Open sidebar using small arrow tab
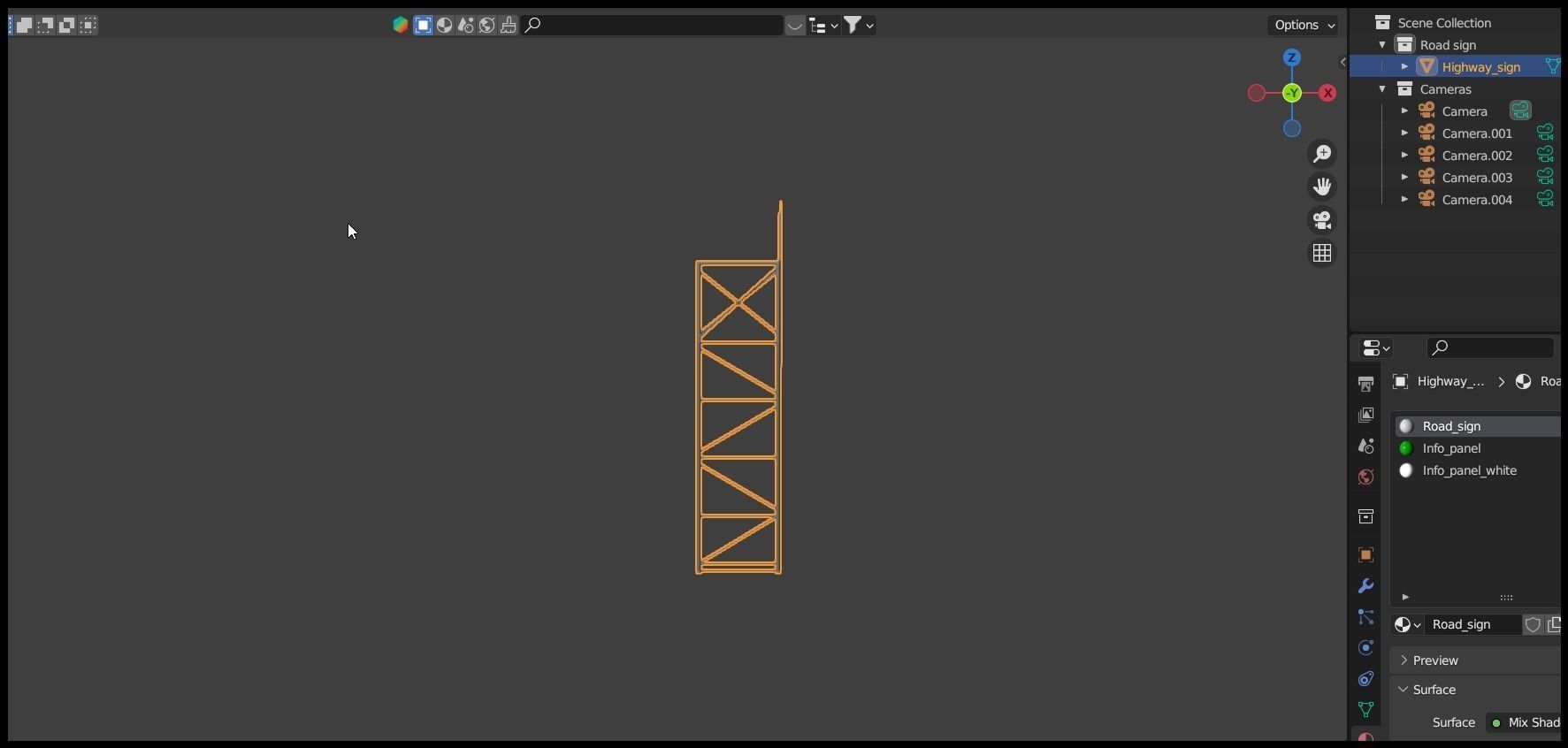 click(x=1342, y=62)
